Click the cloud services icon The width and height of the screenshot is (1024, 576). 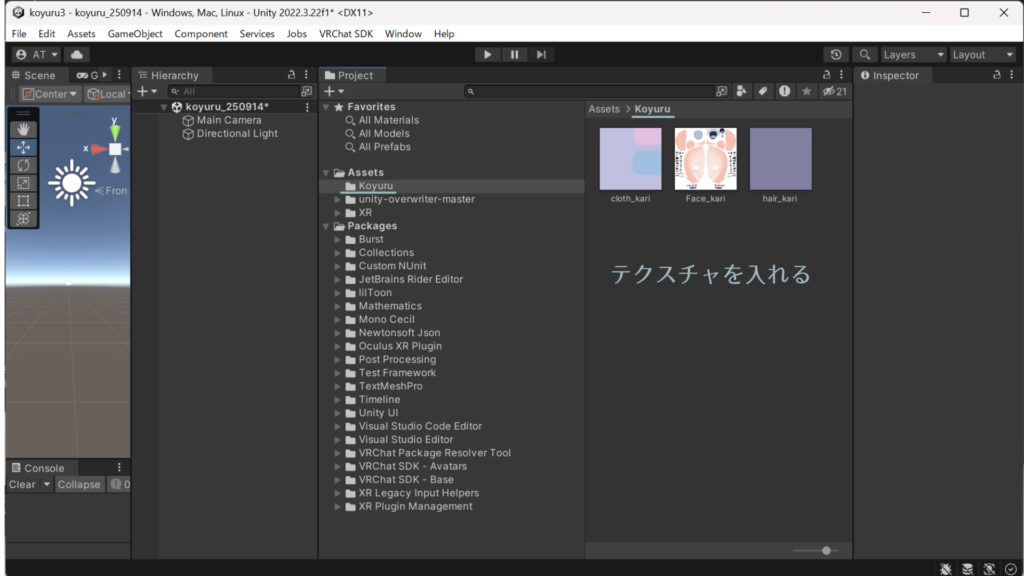click(77, 55)
